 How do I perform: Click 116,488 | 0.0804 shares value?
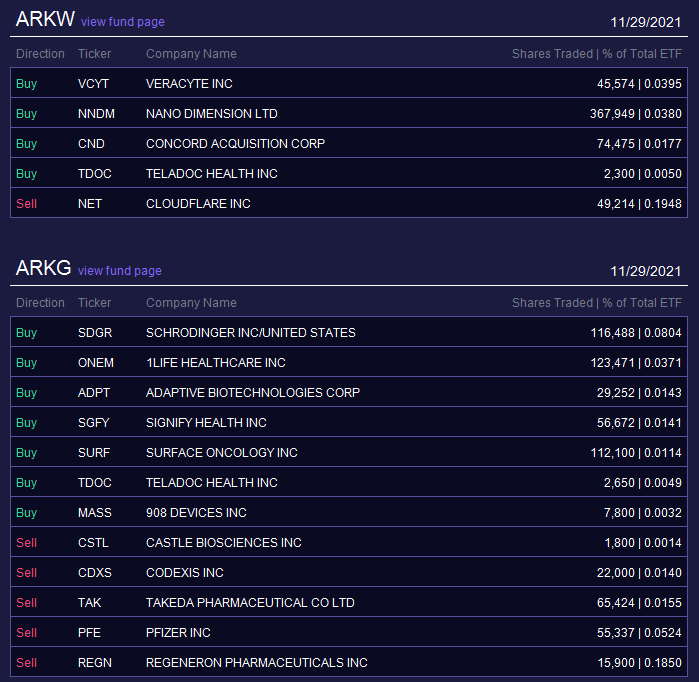pos(636,333)
